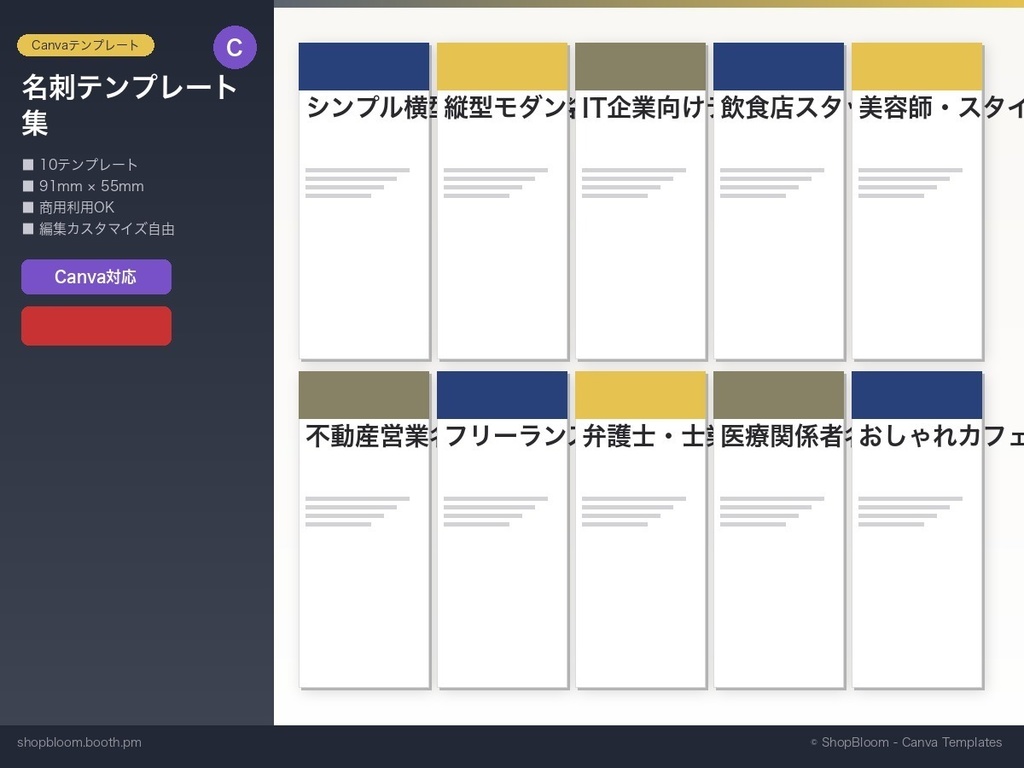The height and width of the screenshot is (768, 1024).
Task: Click the square bullet beside 商用利用OK
Action: pyautogui.click(x=28, y=207)
